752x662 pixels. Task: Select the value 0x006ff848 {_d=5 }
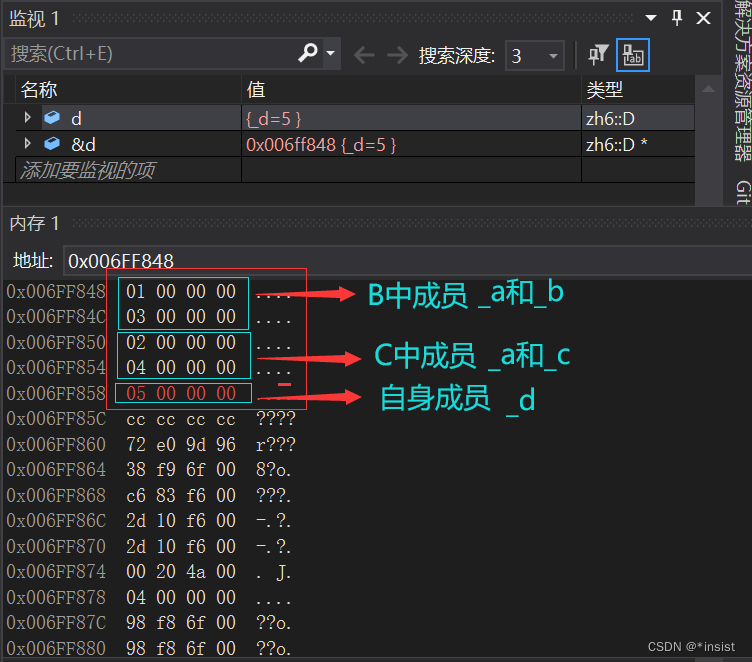click(x=321, y=144)
